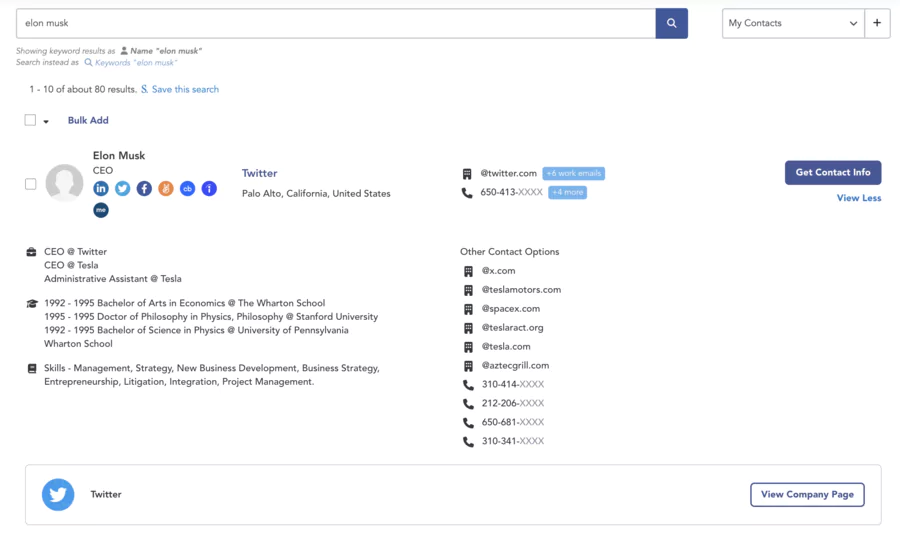
Task: Click the @aztecgrill.com email option
Action: pos(515,366)
